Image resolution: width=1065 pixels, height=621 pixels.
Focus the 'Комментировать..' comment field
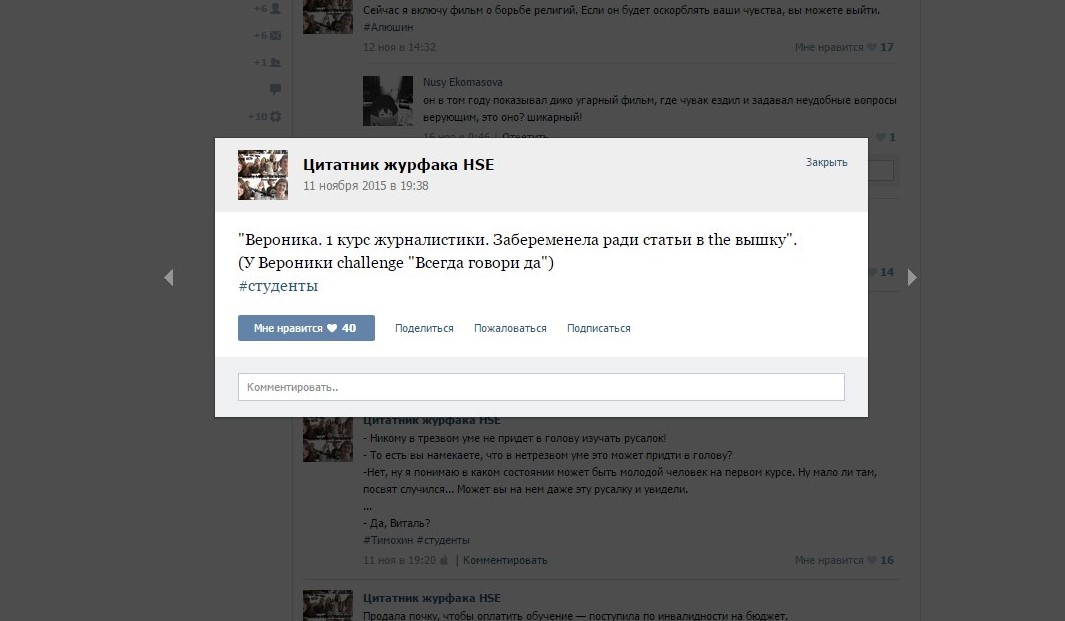point(541,387)
